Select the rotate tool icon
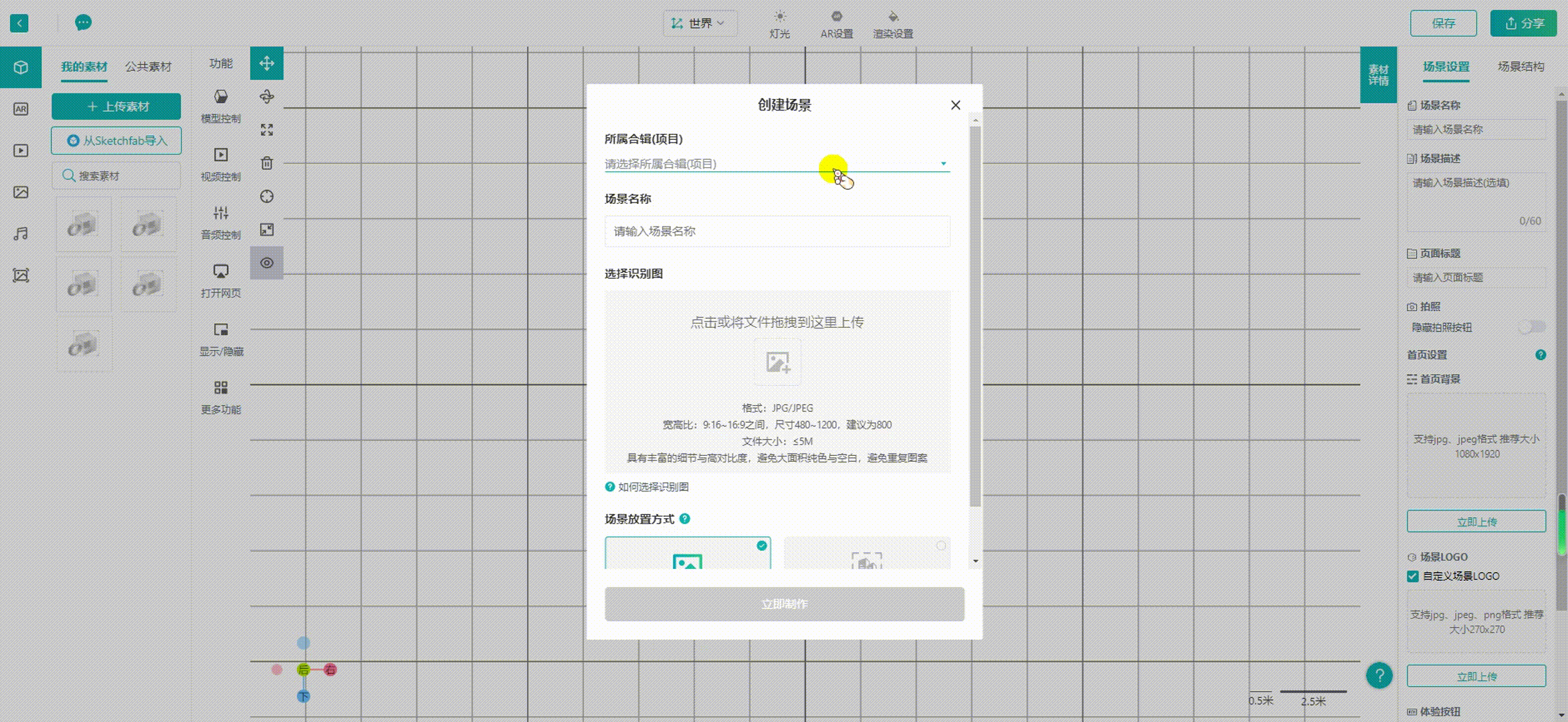 point(266,97)
